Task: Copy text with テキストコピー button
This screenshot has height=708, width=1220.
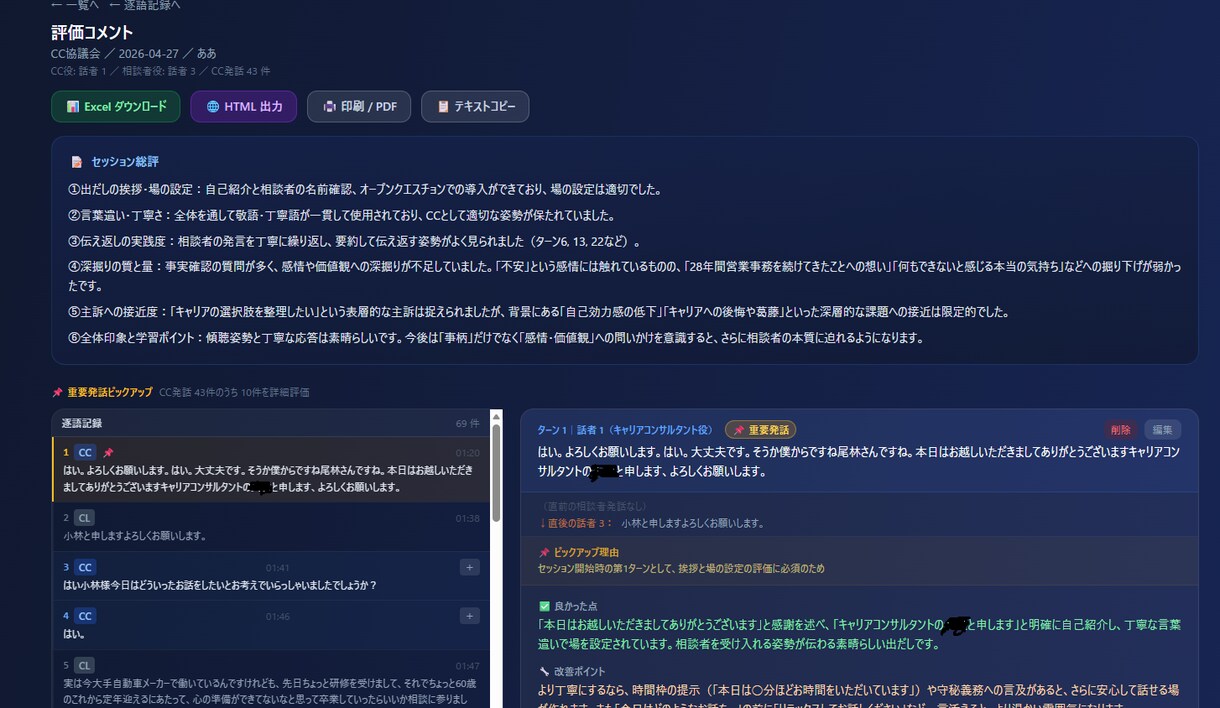Action: [475, 106]
